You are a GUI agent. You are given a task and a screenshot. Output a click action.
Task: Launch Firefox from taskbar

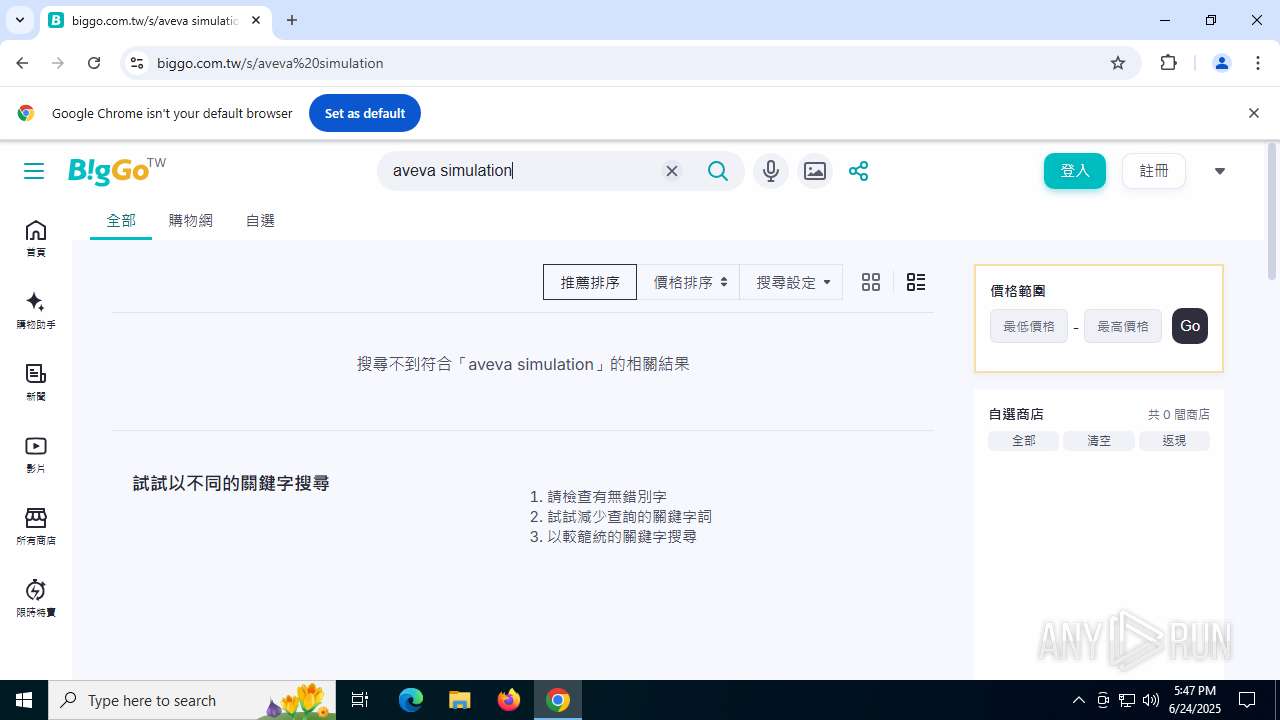(509, 700)
